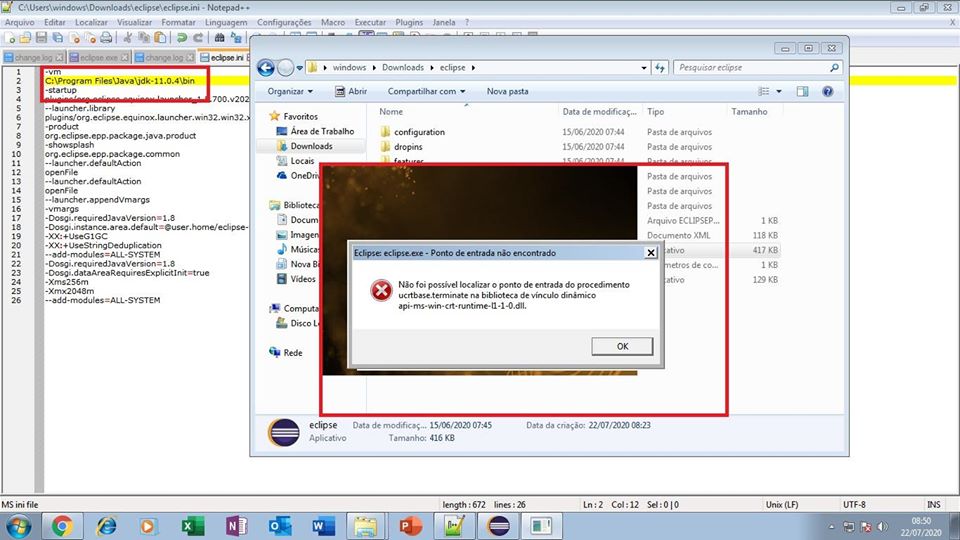Viewport: 960px width, 540px height.
Task: Click the Downloads breadcrumb in address bar
Action: 403,67
